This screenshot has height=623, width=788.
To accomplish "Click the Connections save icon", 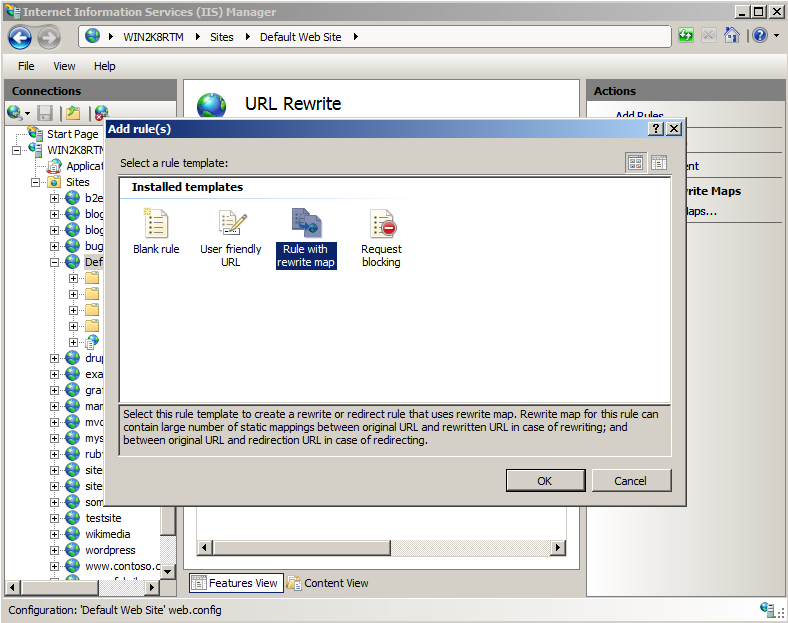I will pyautogui.click(x=45, y=113).
